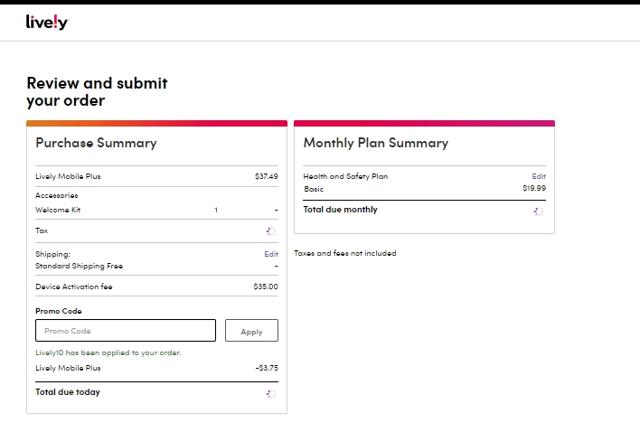Click the Welcome Kit accessory row

[x=157, y=210]
